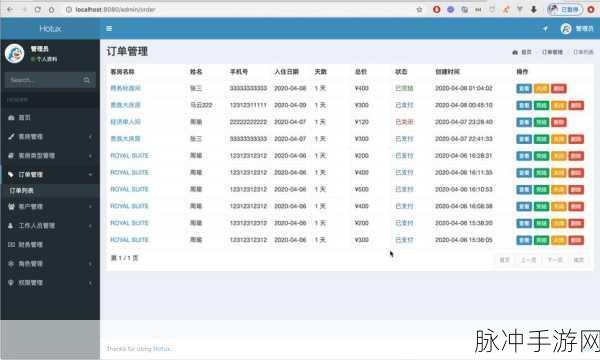Click the admin avatar in the sidebar
This screenshot has width=600, height=360.
[15, 53]
